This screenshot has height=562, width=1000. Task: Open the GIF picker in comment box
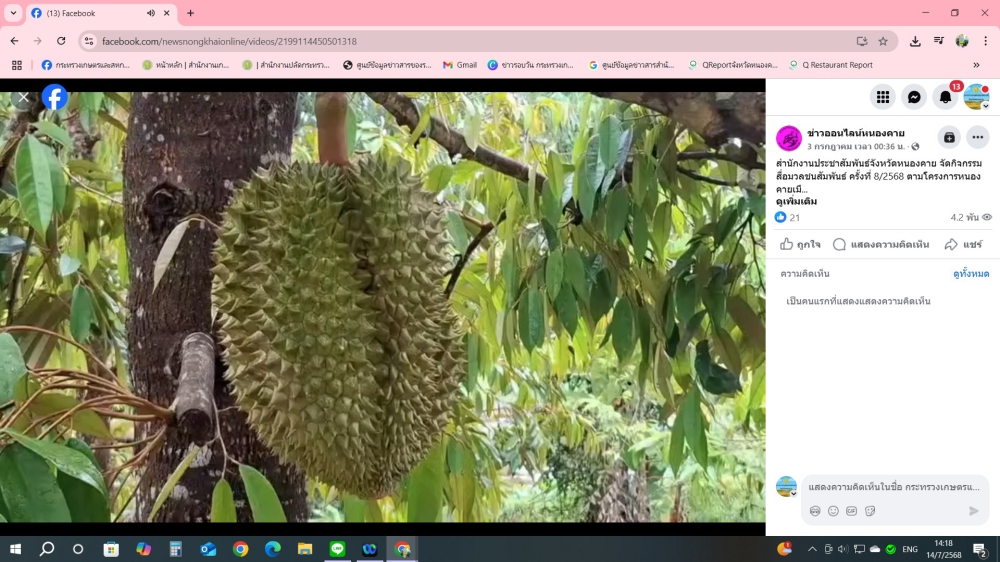pos(851,511)
